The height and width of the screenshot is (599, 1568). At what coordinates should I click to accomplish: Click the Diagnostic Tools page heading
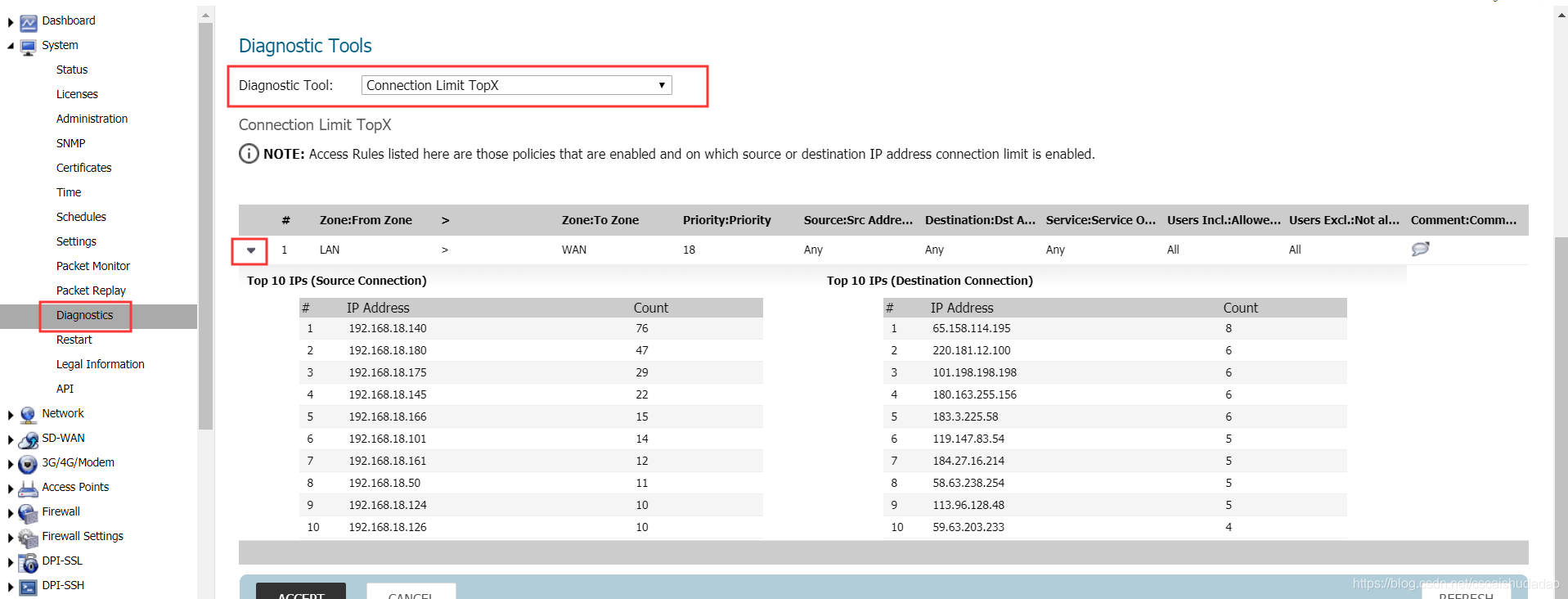click(305, 46)
